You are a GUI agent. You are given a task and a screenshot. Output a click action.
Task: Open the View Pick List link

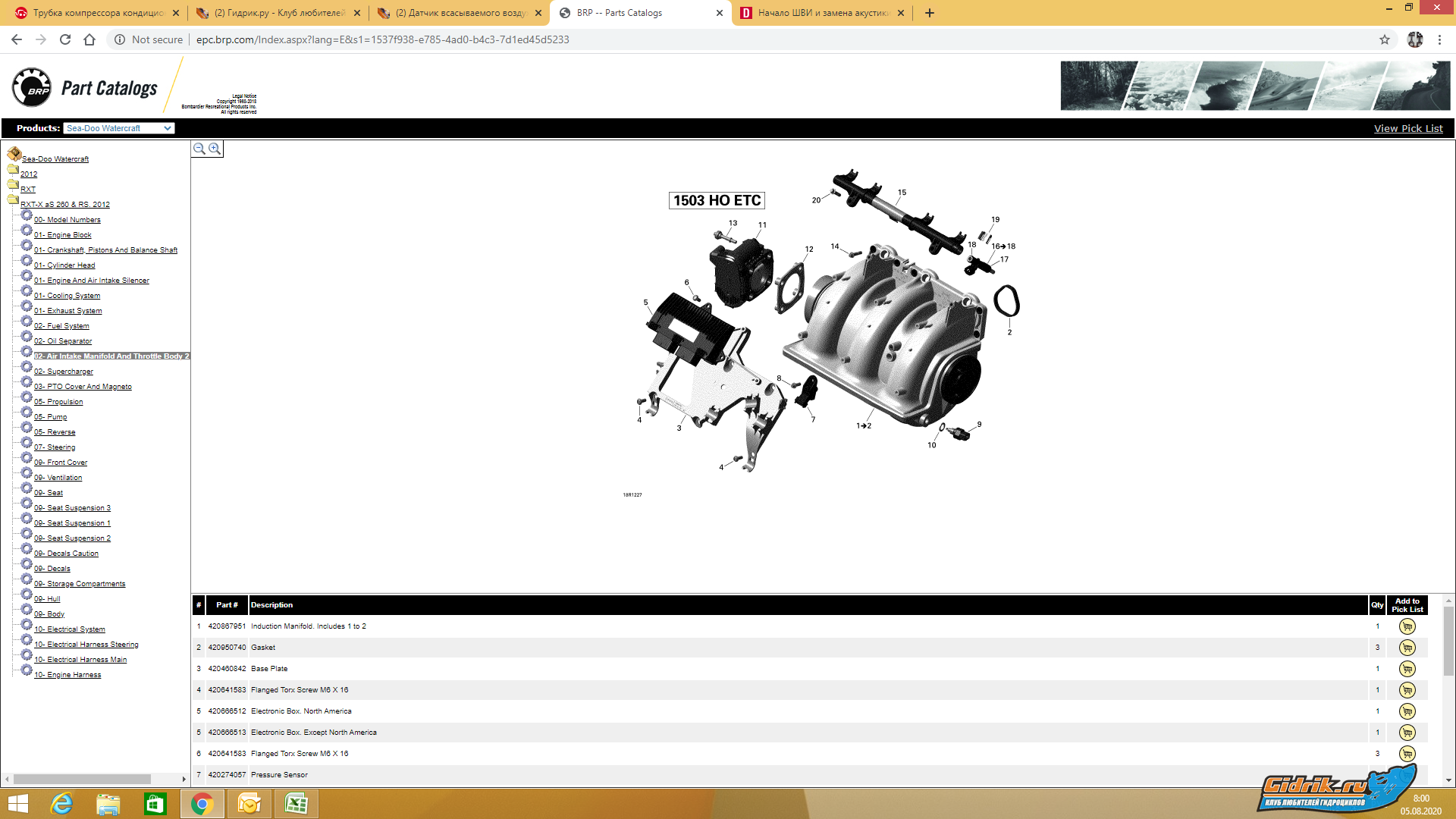tap(1408, 128)
